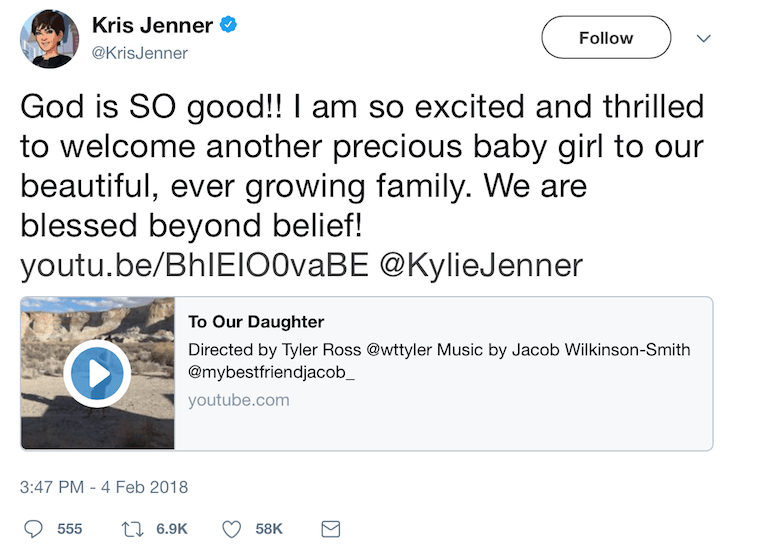Click the 555 replies count
This screenshot has height=550, width=757.
tap(69, 528)
